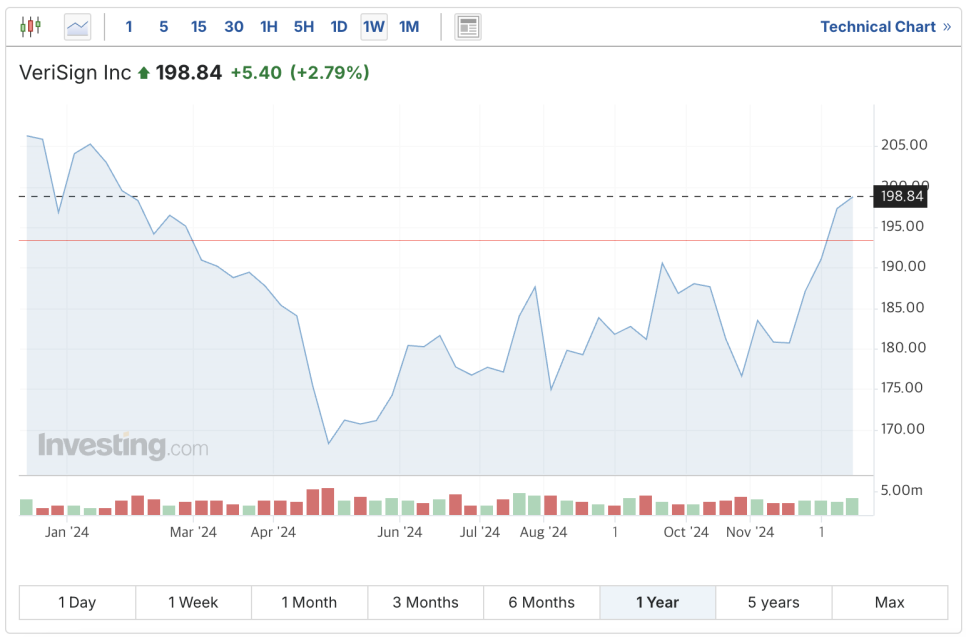Set interval to 5H
Viewport: 966px width, 637px height.
[x=304, y=27]
